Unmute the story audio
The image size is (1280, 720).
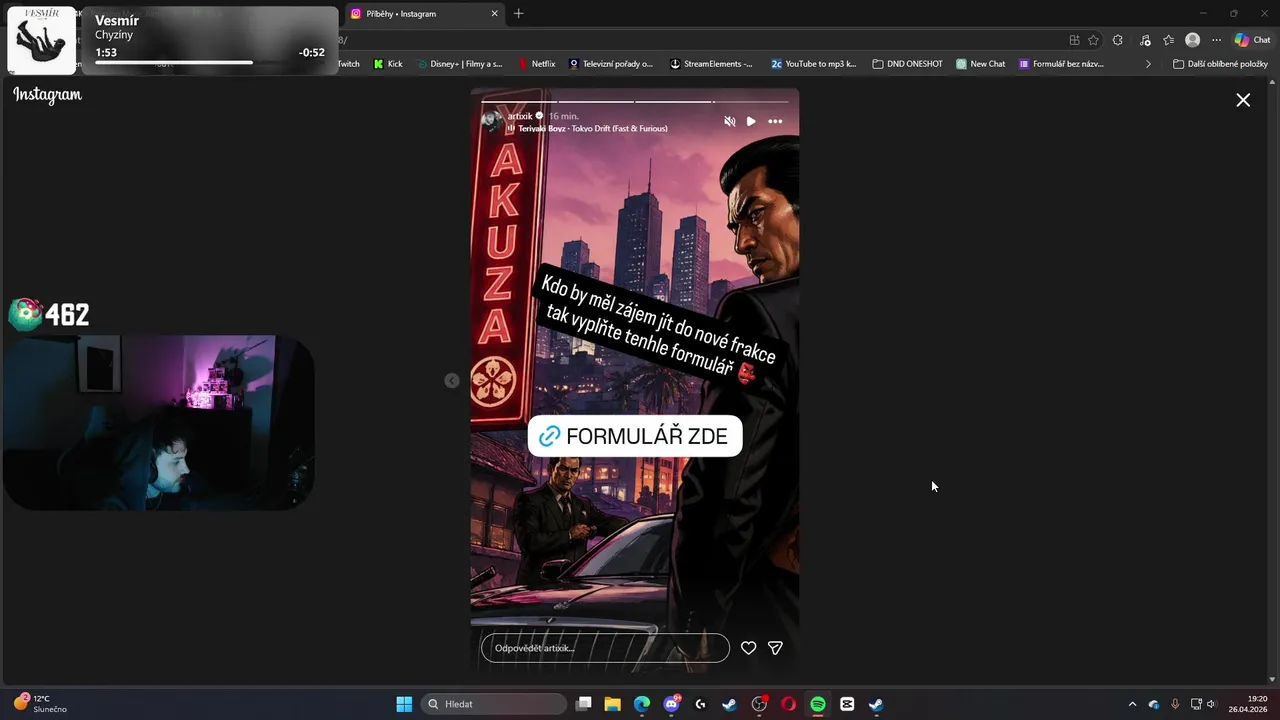(729, 121)
